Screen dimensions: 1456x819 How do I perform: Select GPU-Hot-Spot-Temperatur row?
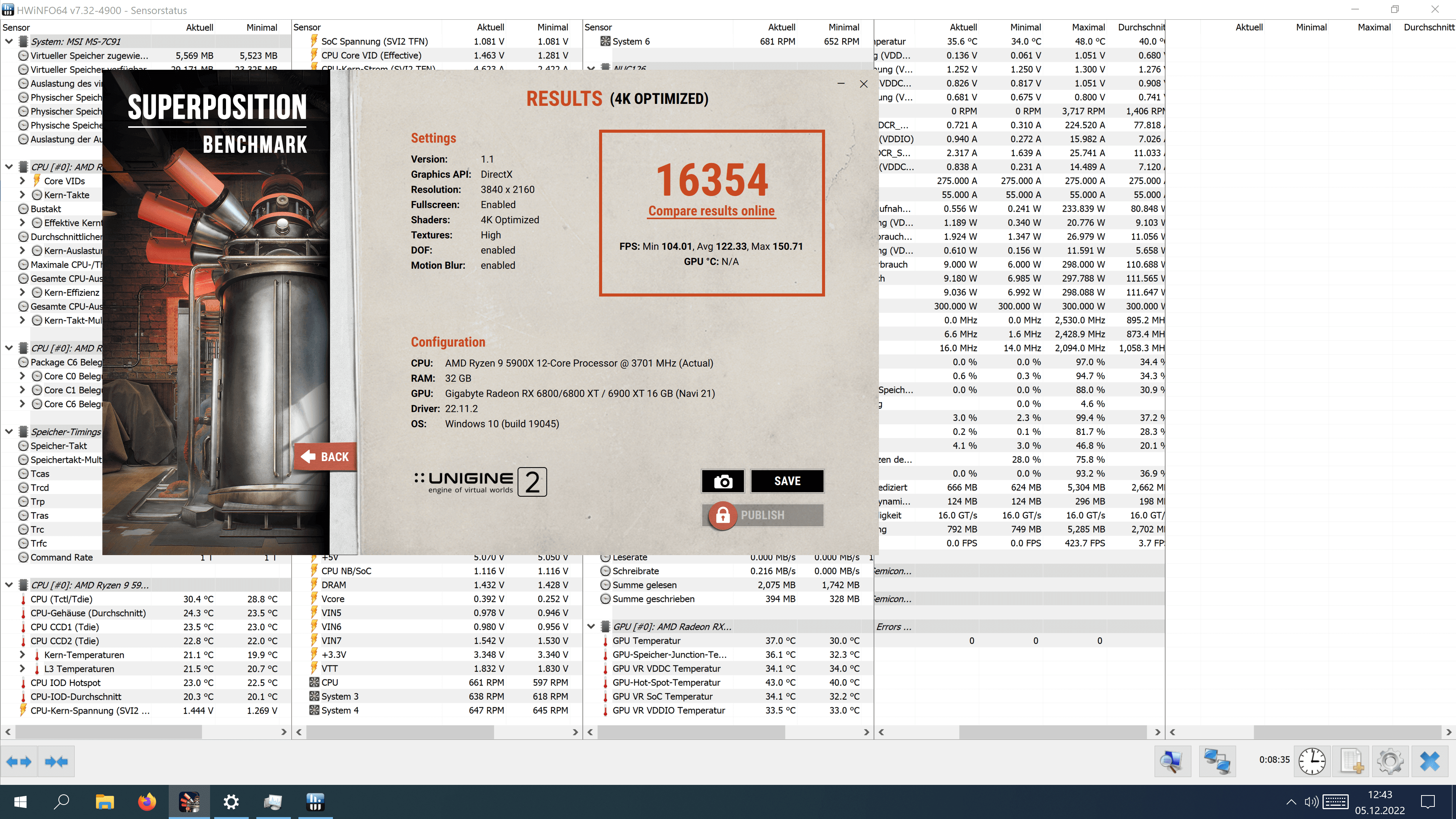pos(728,683)
